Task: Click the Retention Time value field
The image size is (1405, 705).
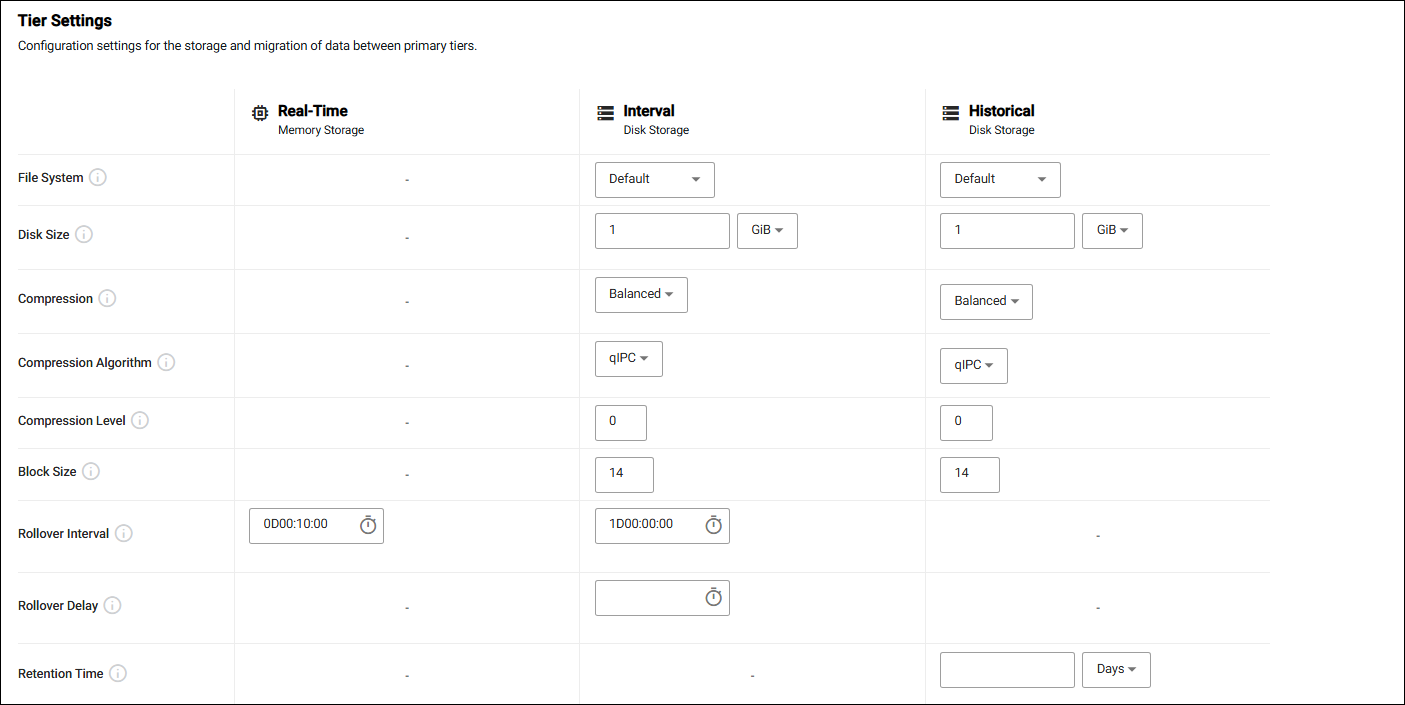Action: (1007, 669)
